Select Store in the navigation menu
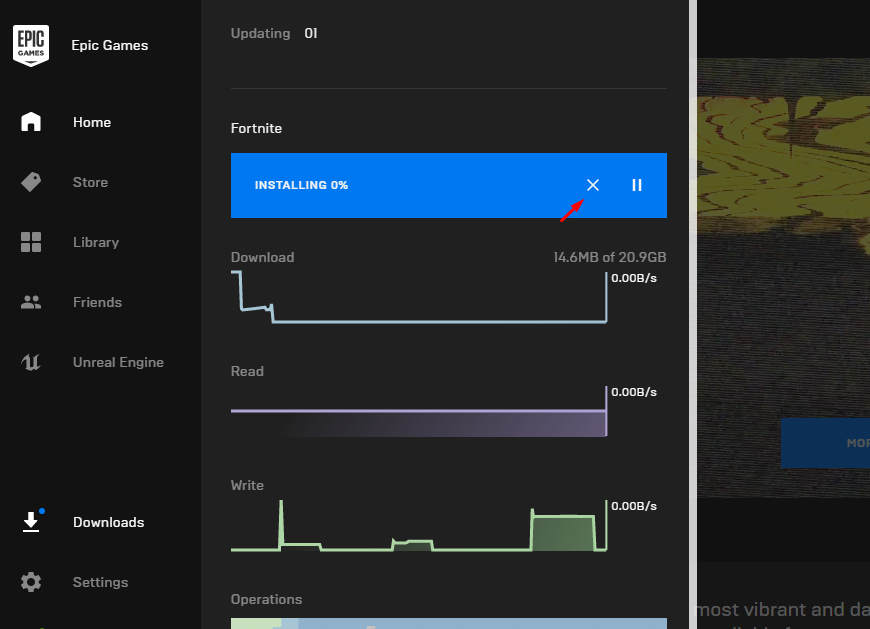Image resolution: width=870 pixels, height=629 pixels. click(x=90, y=181)
